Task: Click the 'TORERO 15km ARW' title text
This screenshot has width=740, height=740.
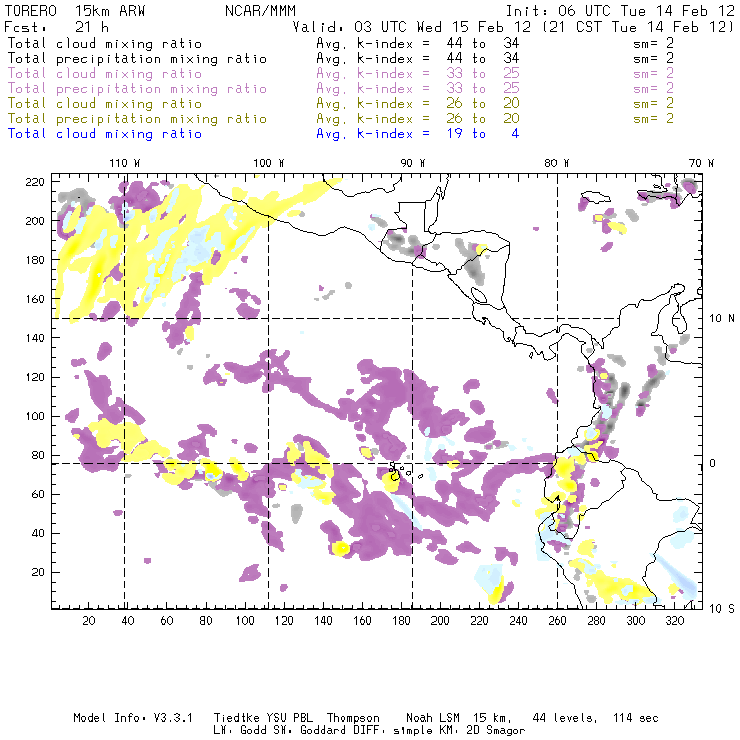Action: (x=75, y=11)
